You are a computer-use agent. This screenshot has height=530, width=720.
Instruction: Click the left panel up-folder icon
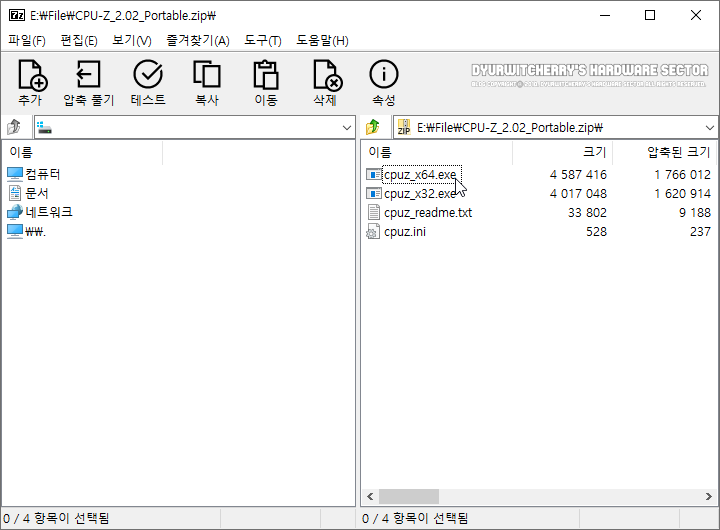coord(14,127)
